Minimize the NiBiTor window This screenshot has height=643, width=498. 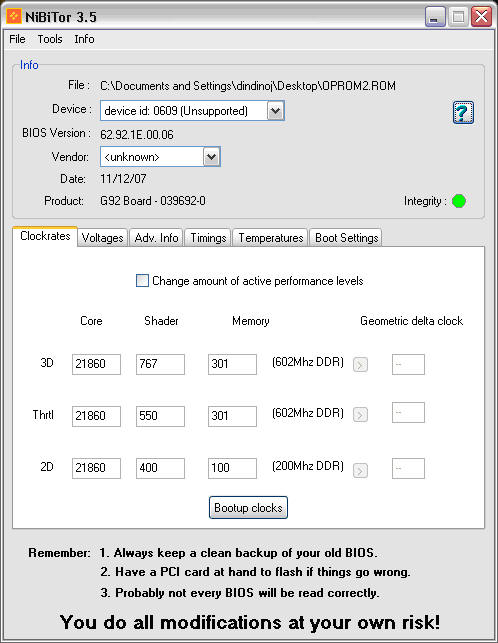click(435, 17)
